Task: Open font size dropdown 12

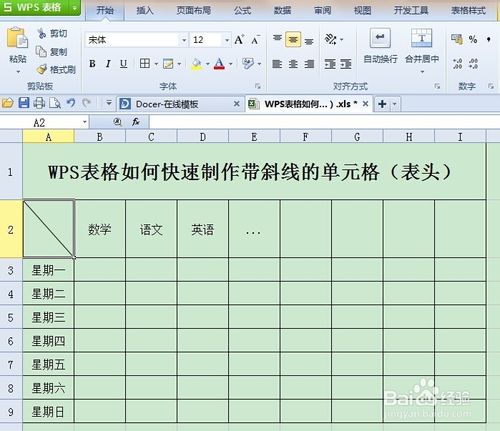Action: click(x=227, y=40)
